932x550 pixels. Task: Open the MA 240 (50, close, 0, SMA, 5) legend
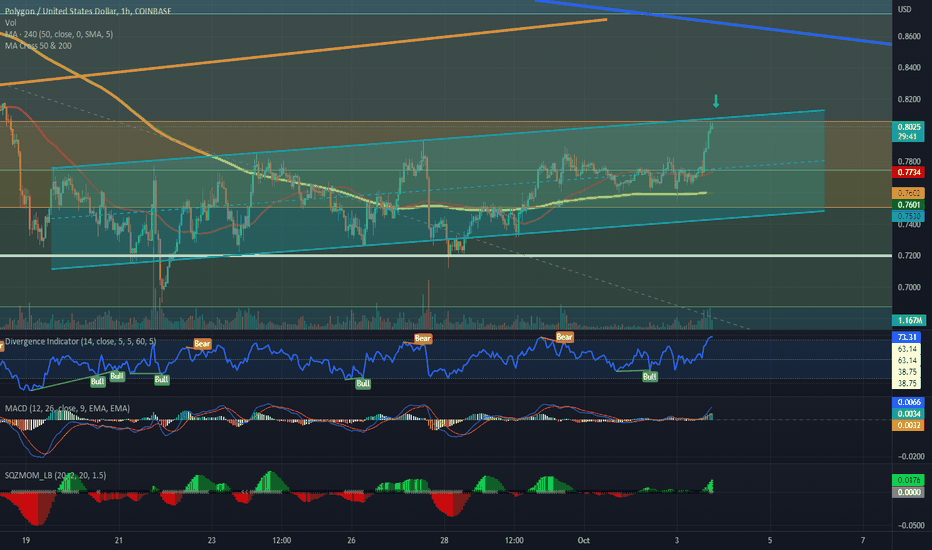click(x=59, y=34)
